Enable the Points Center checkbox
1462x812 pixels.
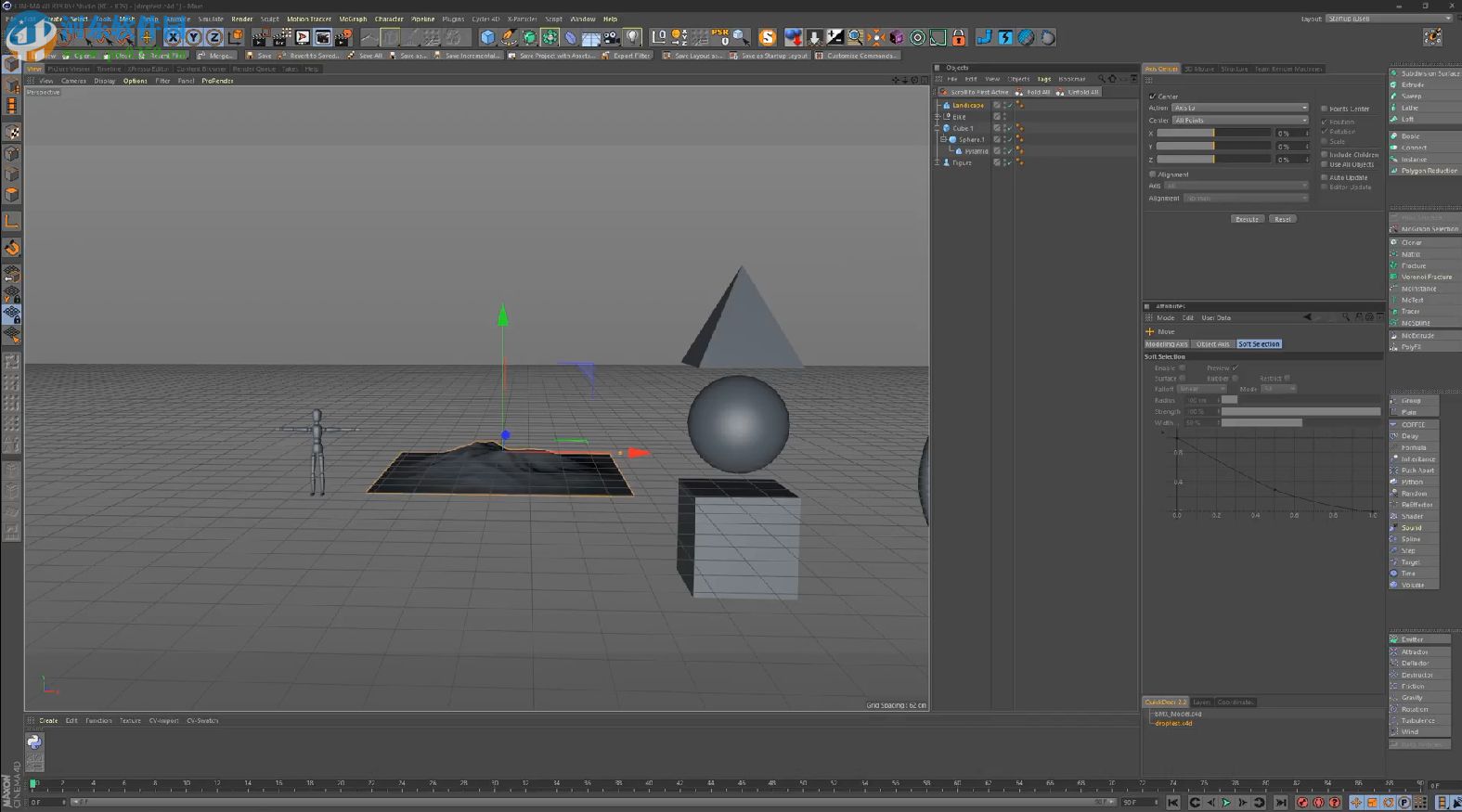[x=1325, y=109]
